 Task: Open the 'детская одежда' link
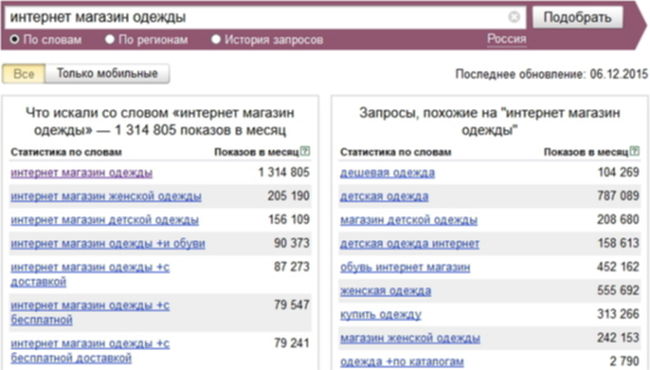point(384,196)
